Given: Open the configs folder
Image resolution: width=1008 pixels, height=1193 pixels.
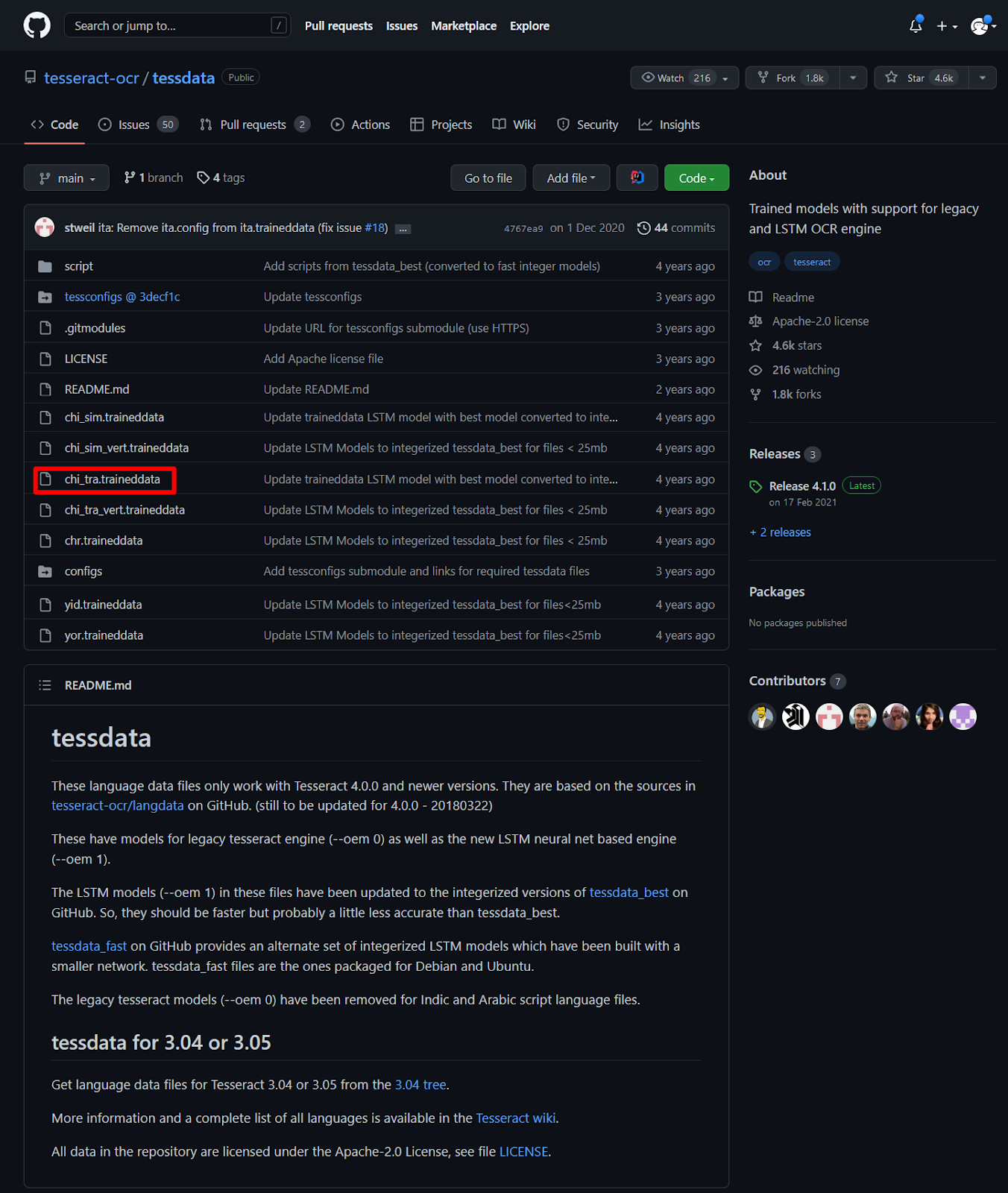Looking at the screenshot, I should click(84, 571).
